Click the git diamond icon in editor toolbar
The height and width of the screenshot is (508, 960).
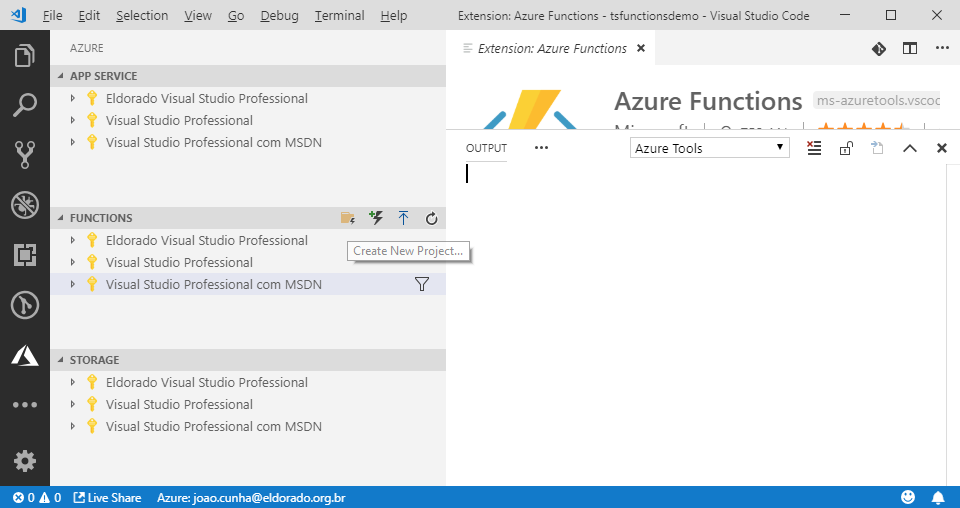point(879,48)
